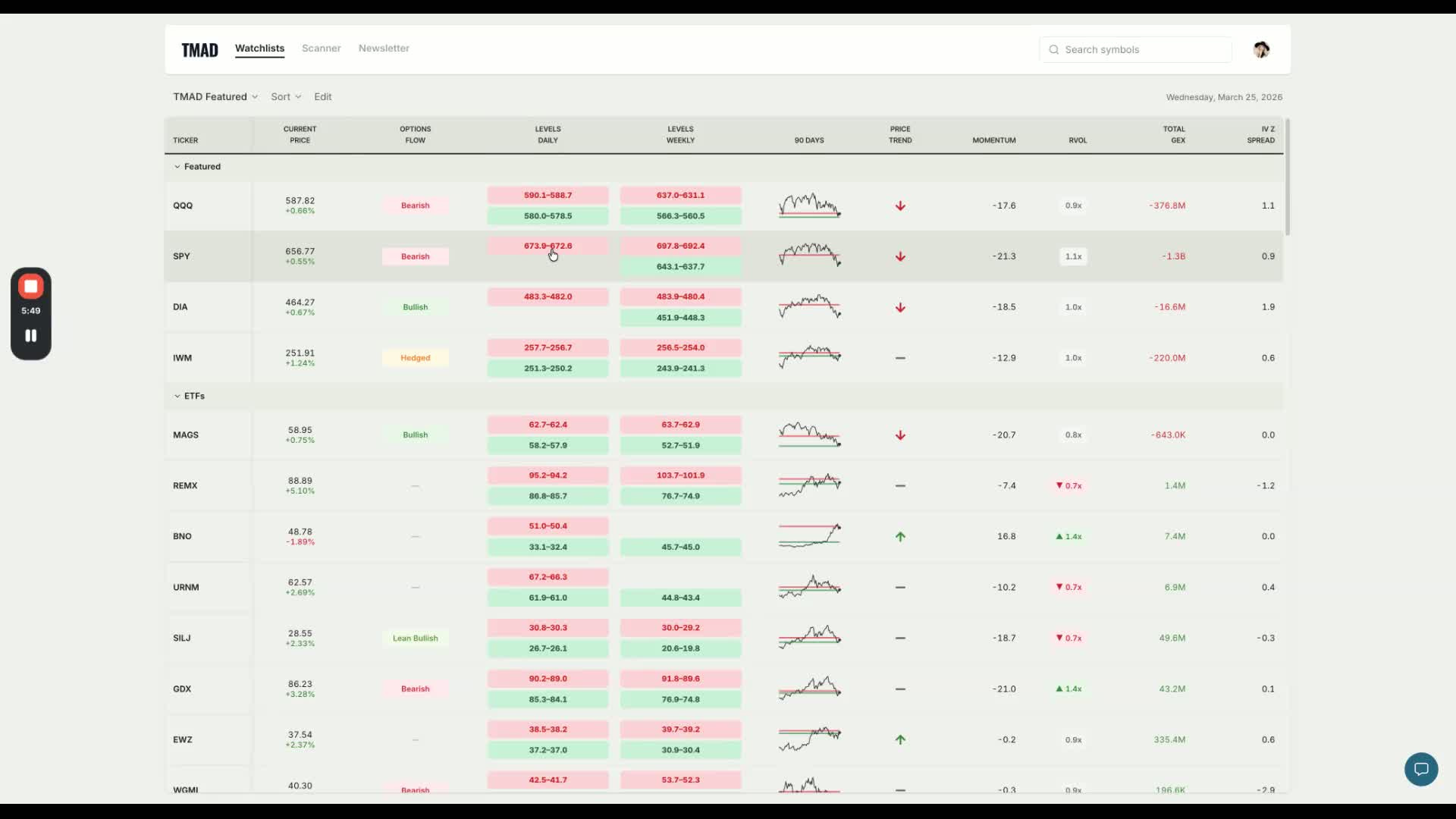Click BNO's green up trend arrow
The width and height of the screenshot is (1456, 819).
click(900, 537)
